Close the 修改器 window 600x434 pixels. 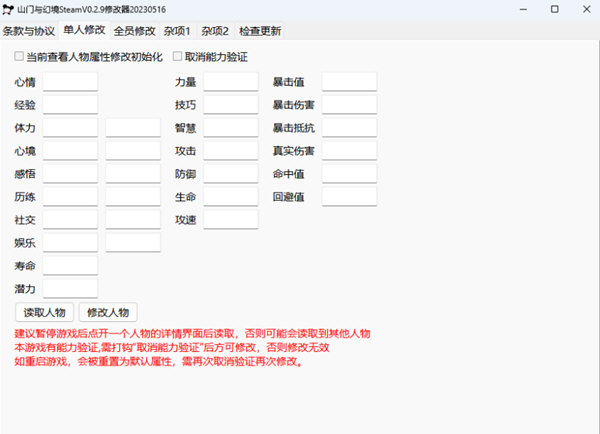tap(586, 9)
